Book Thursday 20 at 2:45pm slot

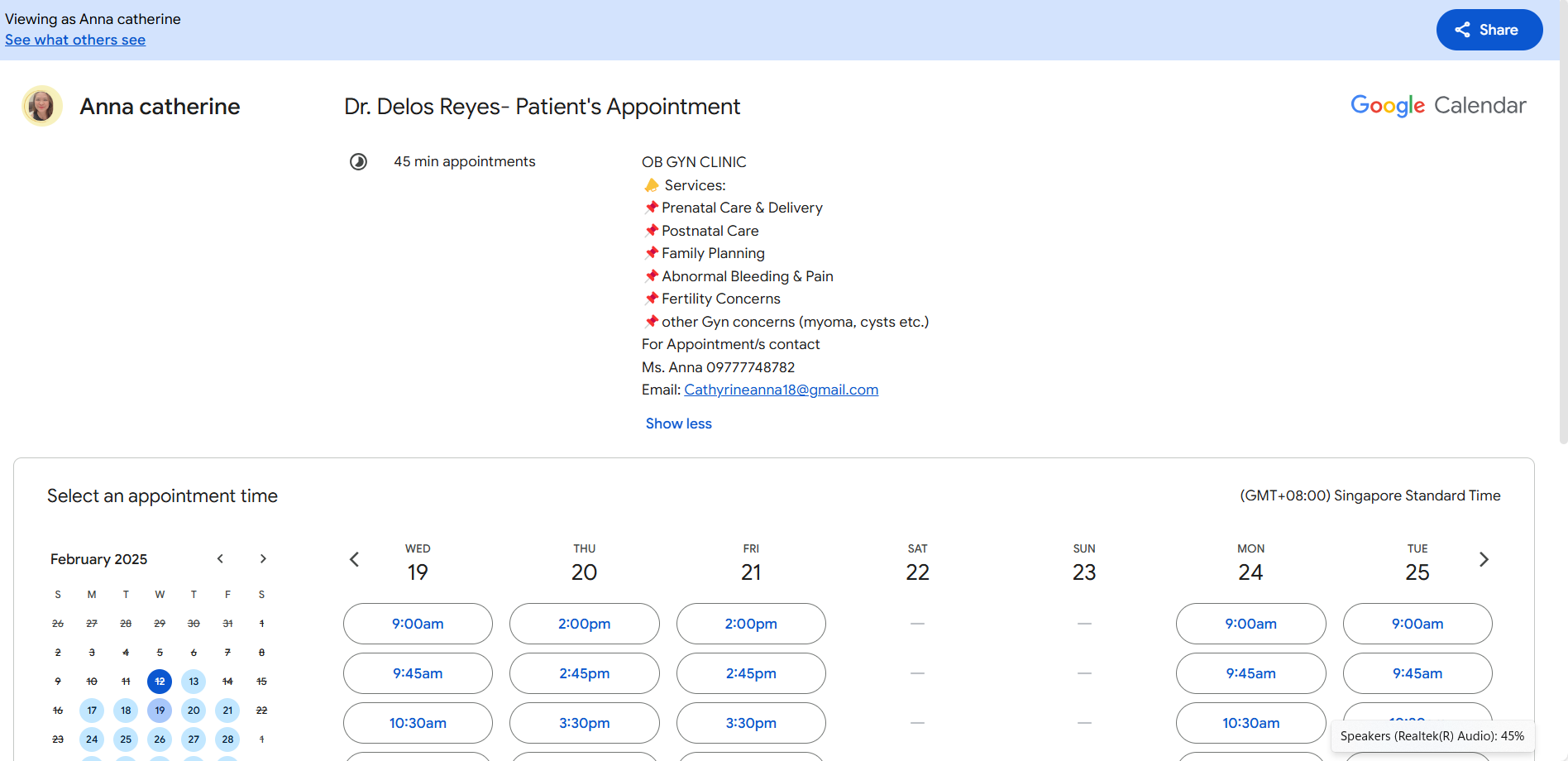(585, 673)
